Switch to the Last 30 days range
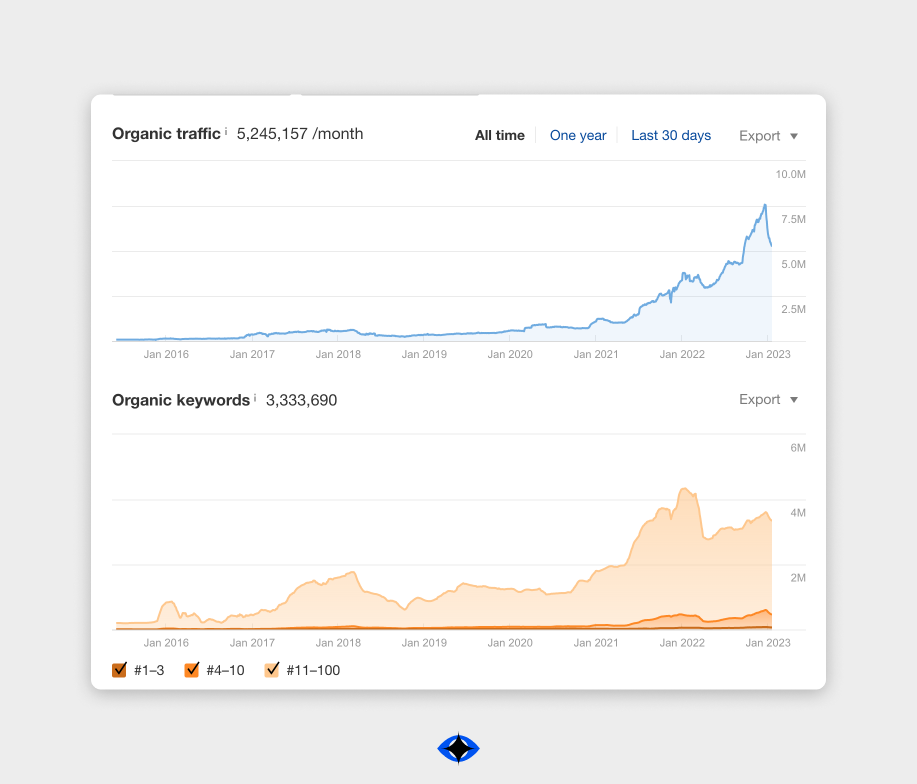 coord(671,136)
